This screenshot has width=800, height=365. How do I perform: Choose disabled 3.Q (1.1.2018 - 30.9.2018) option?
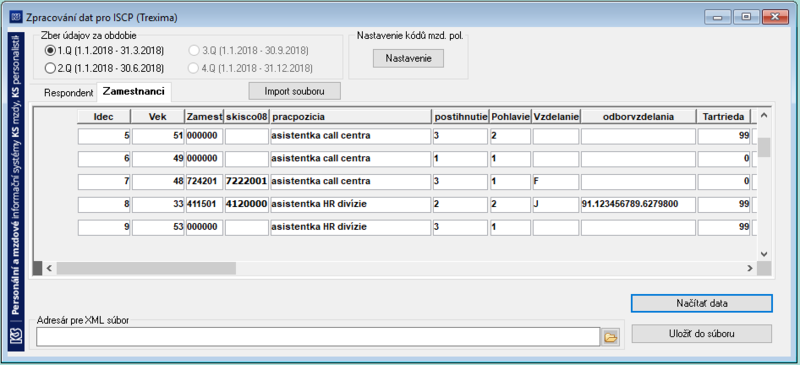[249, 51]
